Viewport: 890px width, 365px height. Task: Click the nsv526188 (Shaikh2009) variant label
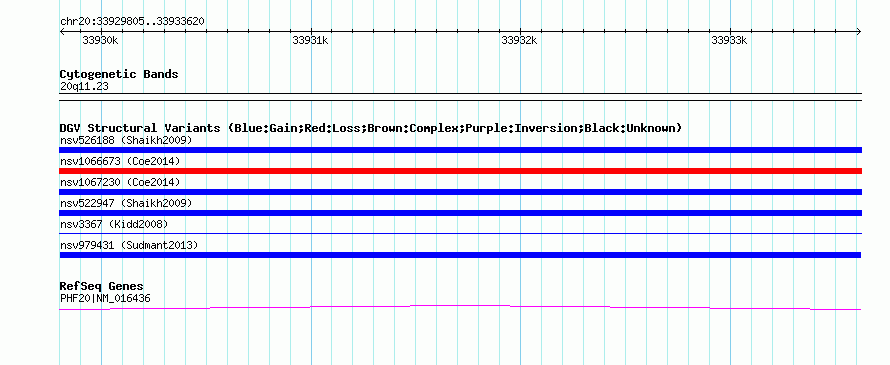pyautogui.click(x=126, y=140)
